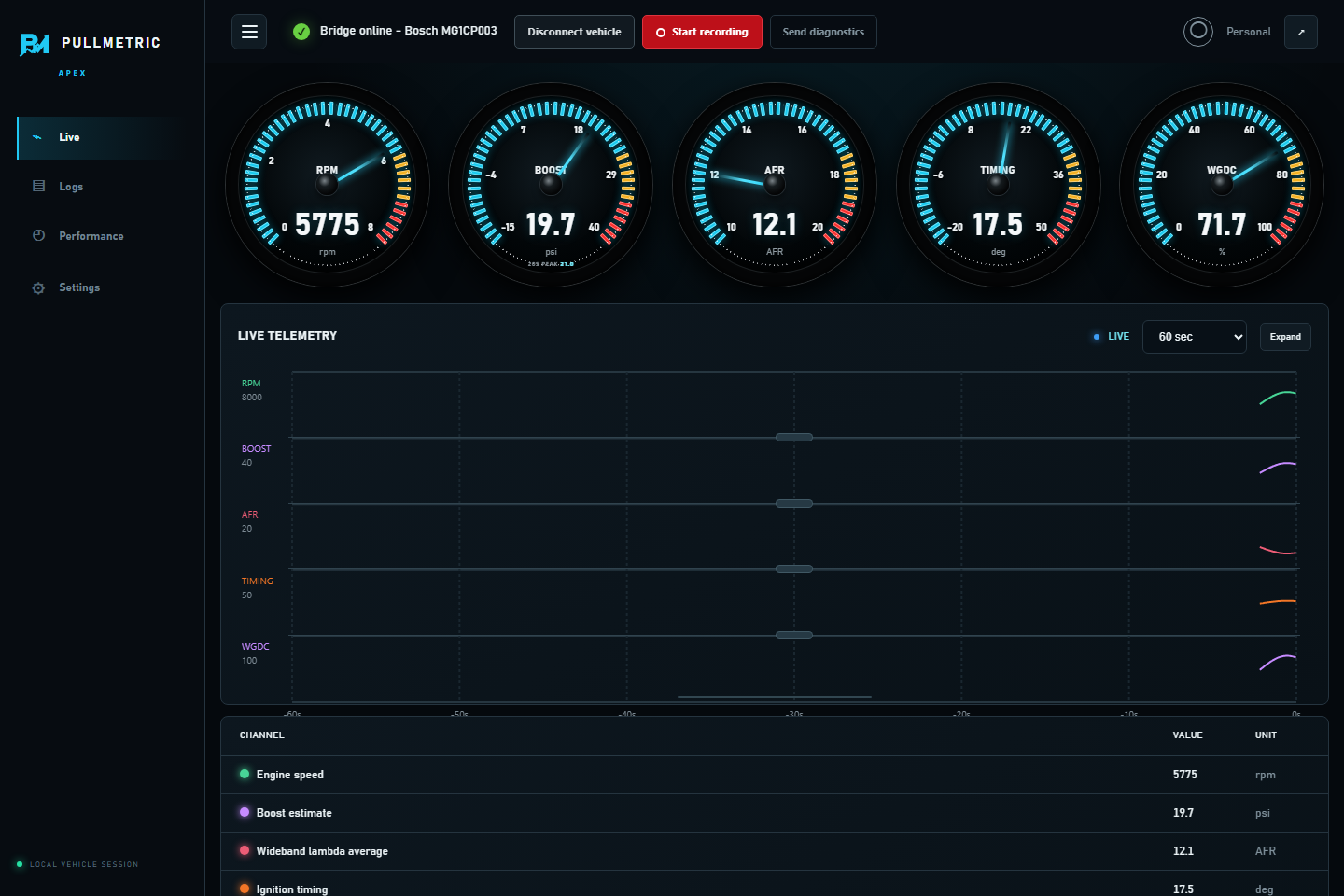The height and width of the screenshot is (896, 1344).
Task: Click the AFR chart label
Action: coord(250,515)
